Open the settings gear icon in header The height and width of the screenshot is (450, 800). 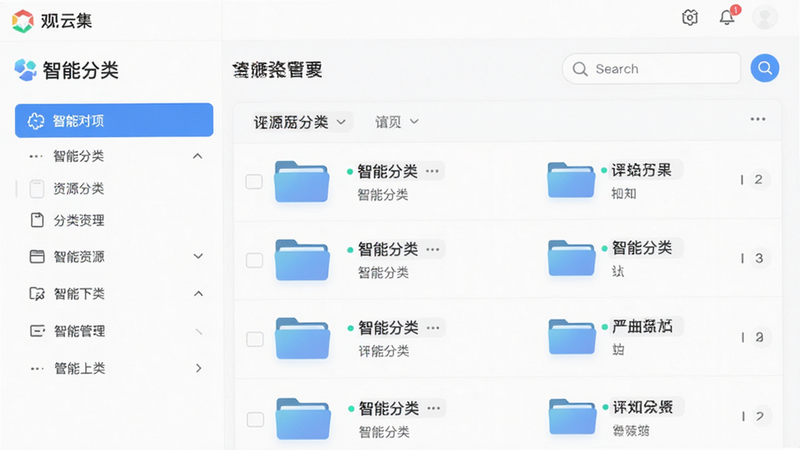point(690,18)
